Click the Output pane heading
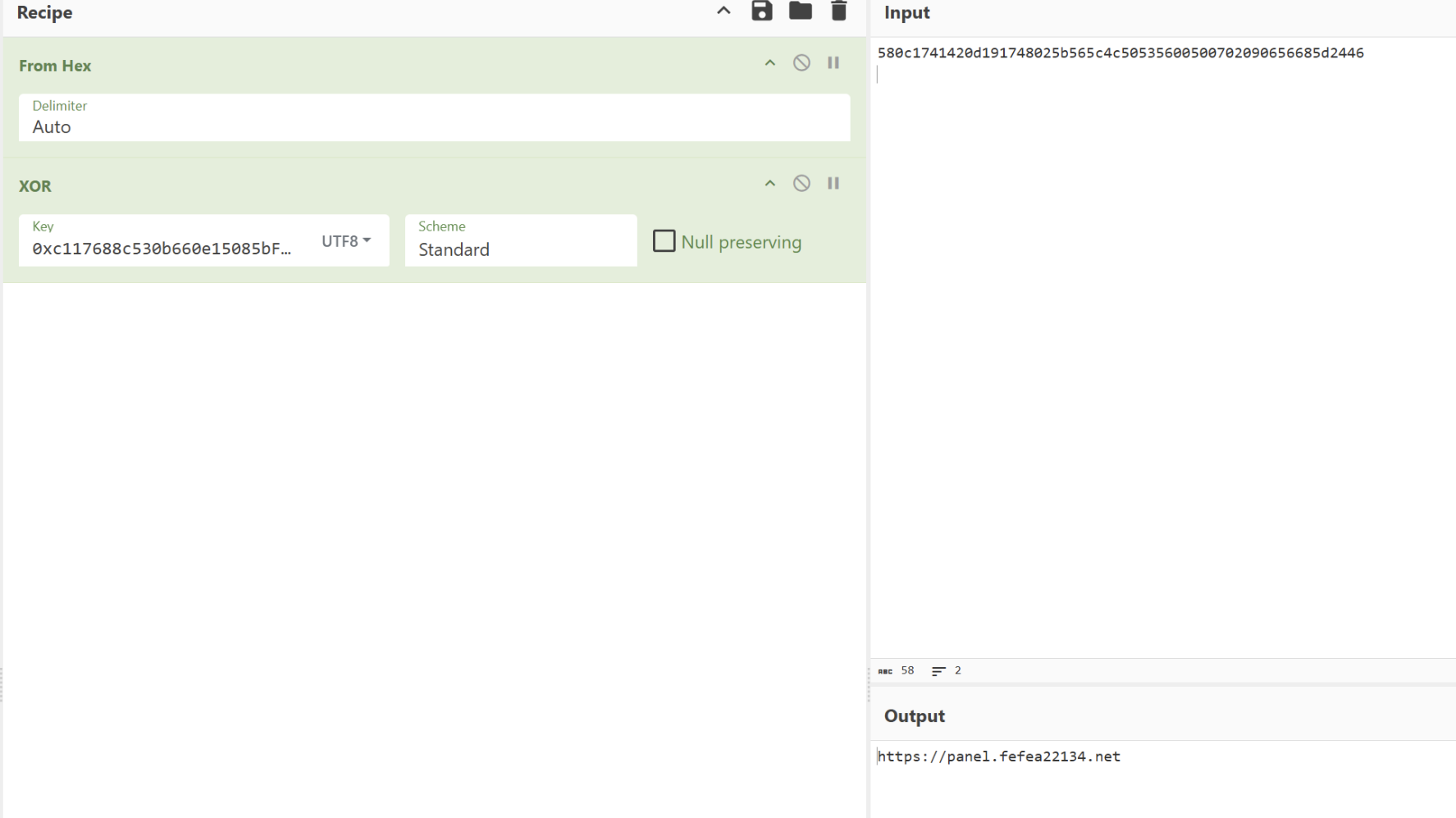The image size is (1456, 818). 915,716
